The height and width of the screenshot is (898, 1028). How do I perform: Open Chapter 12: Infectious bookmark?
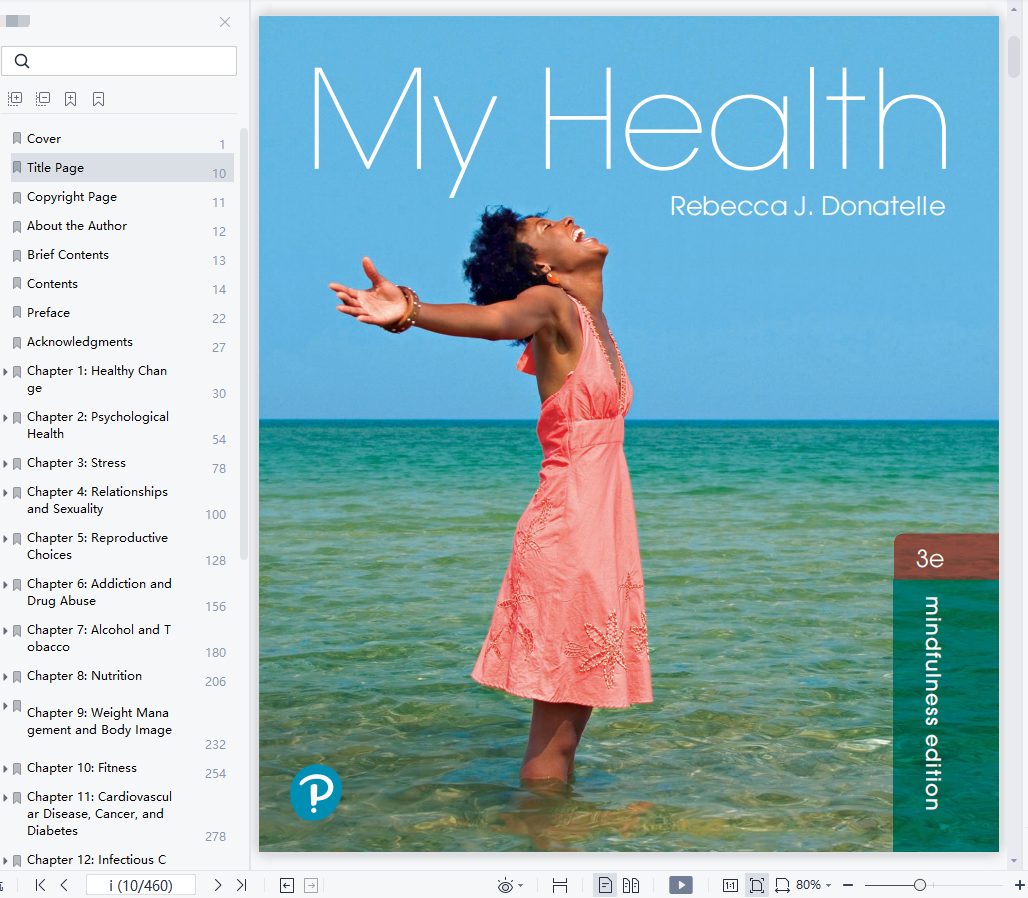click(x=96, y=859)
